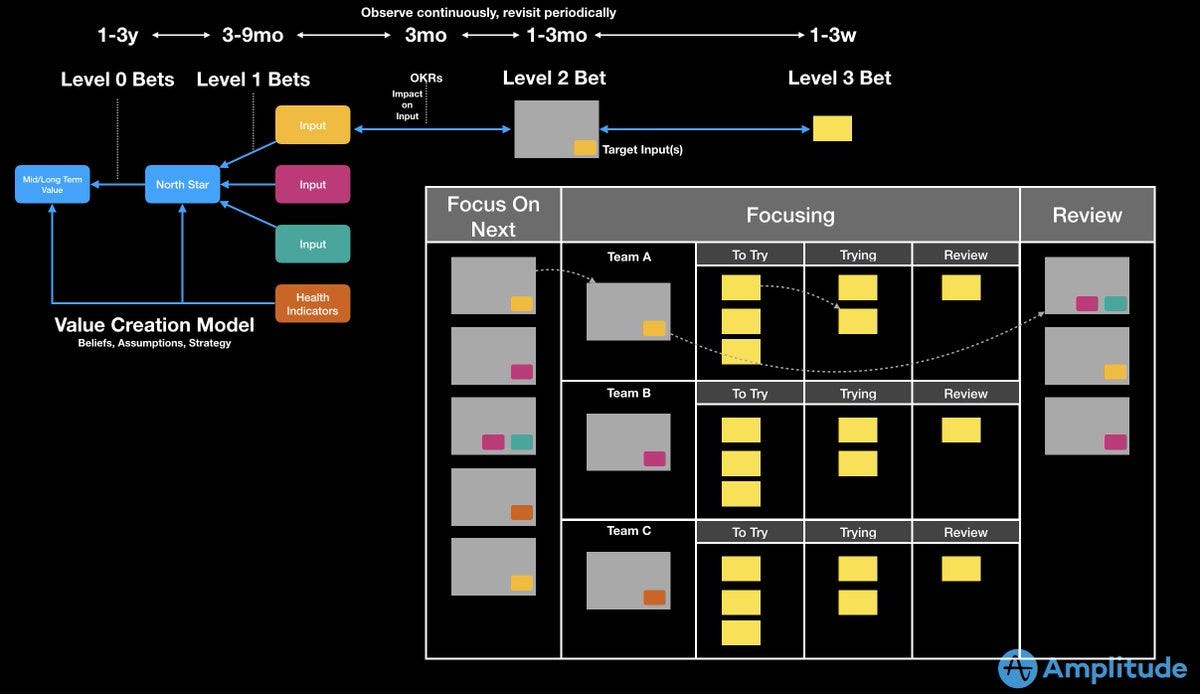This screenshot has height=694, width=1200.
Task: Select the top sticky in Team B's Trying
Action: coord(857,430)
